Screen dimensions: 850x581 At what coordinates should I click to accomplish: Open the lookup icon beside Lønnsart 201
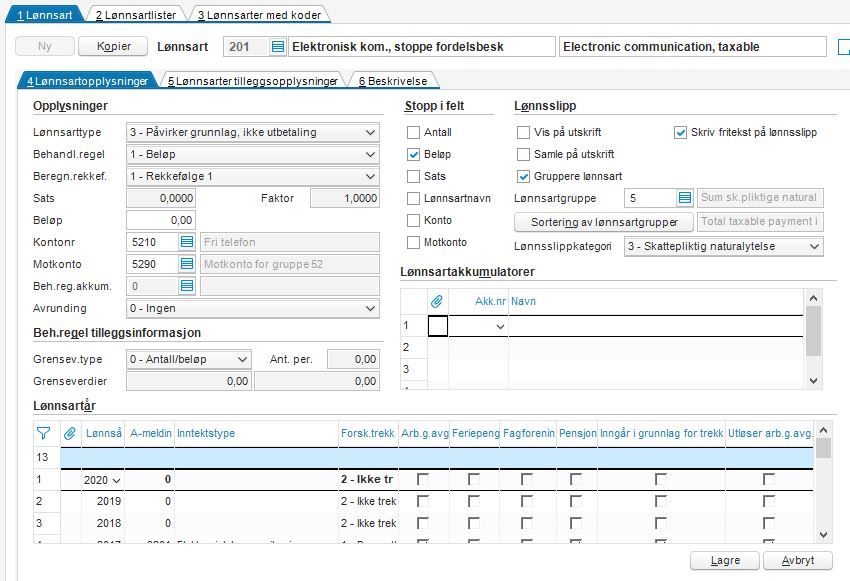278,47
